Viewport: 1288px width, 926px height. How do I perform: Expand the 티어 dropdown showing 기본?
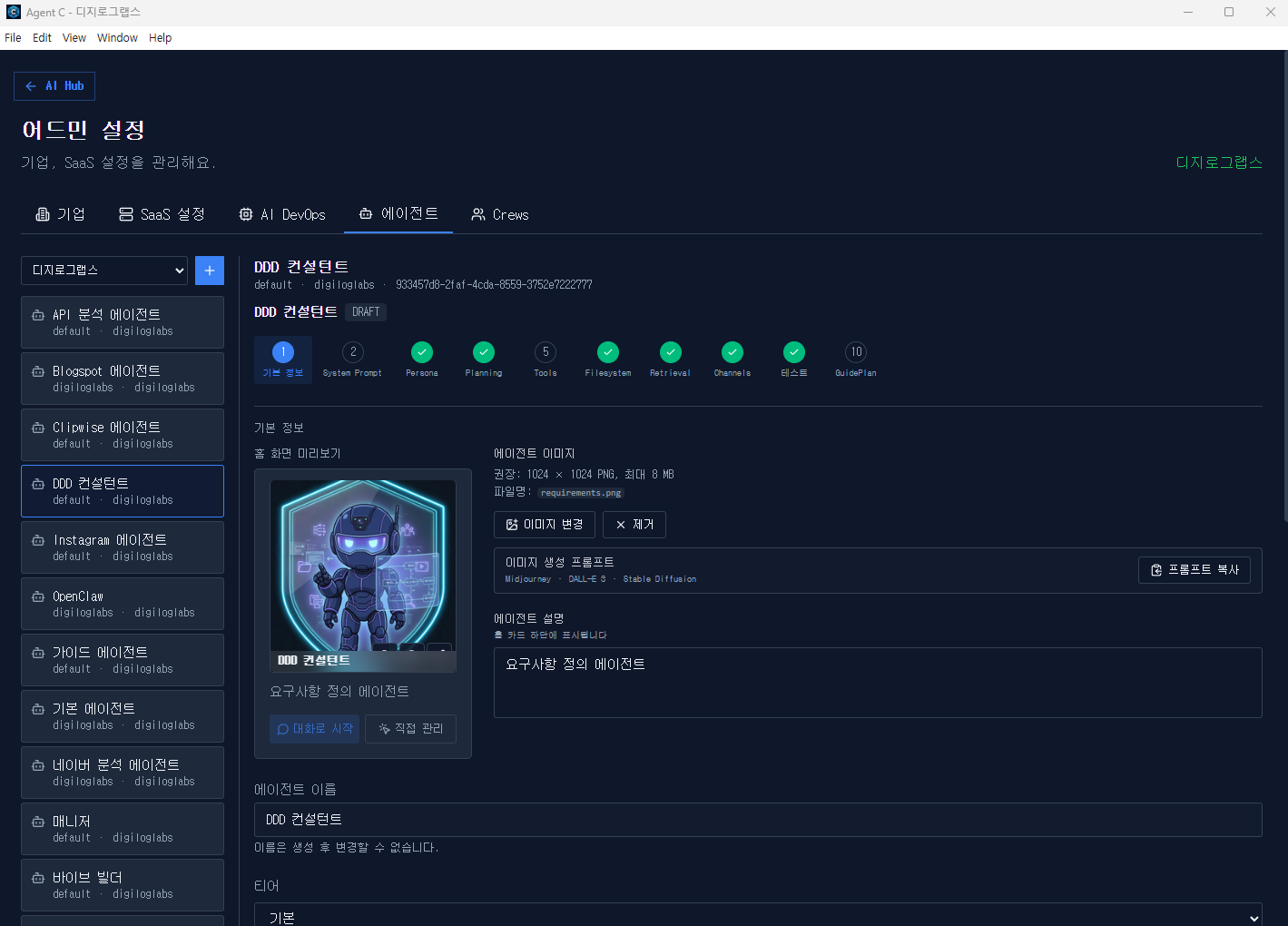tap(758, 915)
